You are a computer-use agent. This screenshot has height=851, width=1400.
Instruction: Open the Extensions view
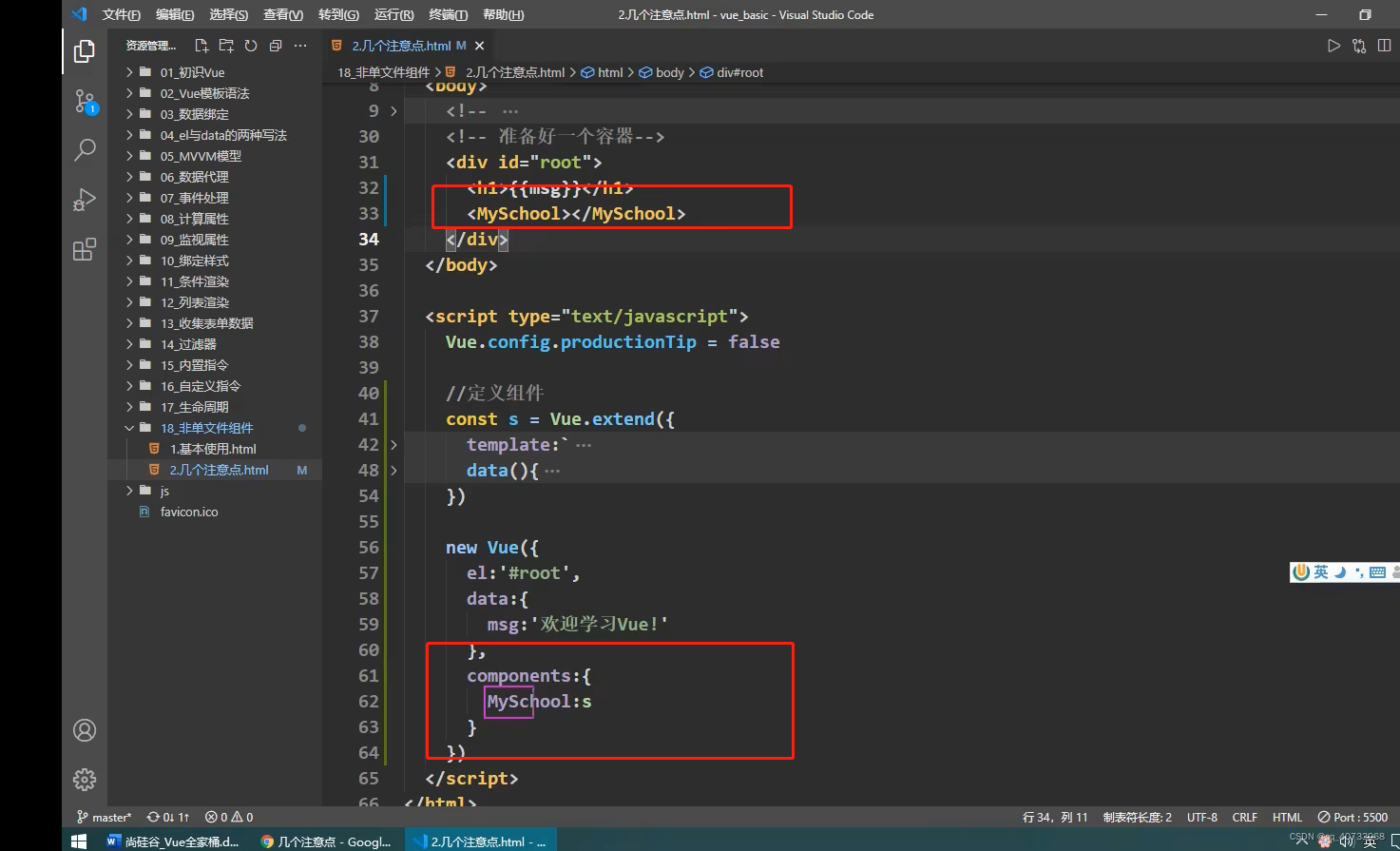85,249
